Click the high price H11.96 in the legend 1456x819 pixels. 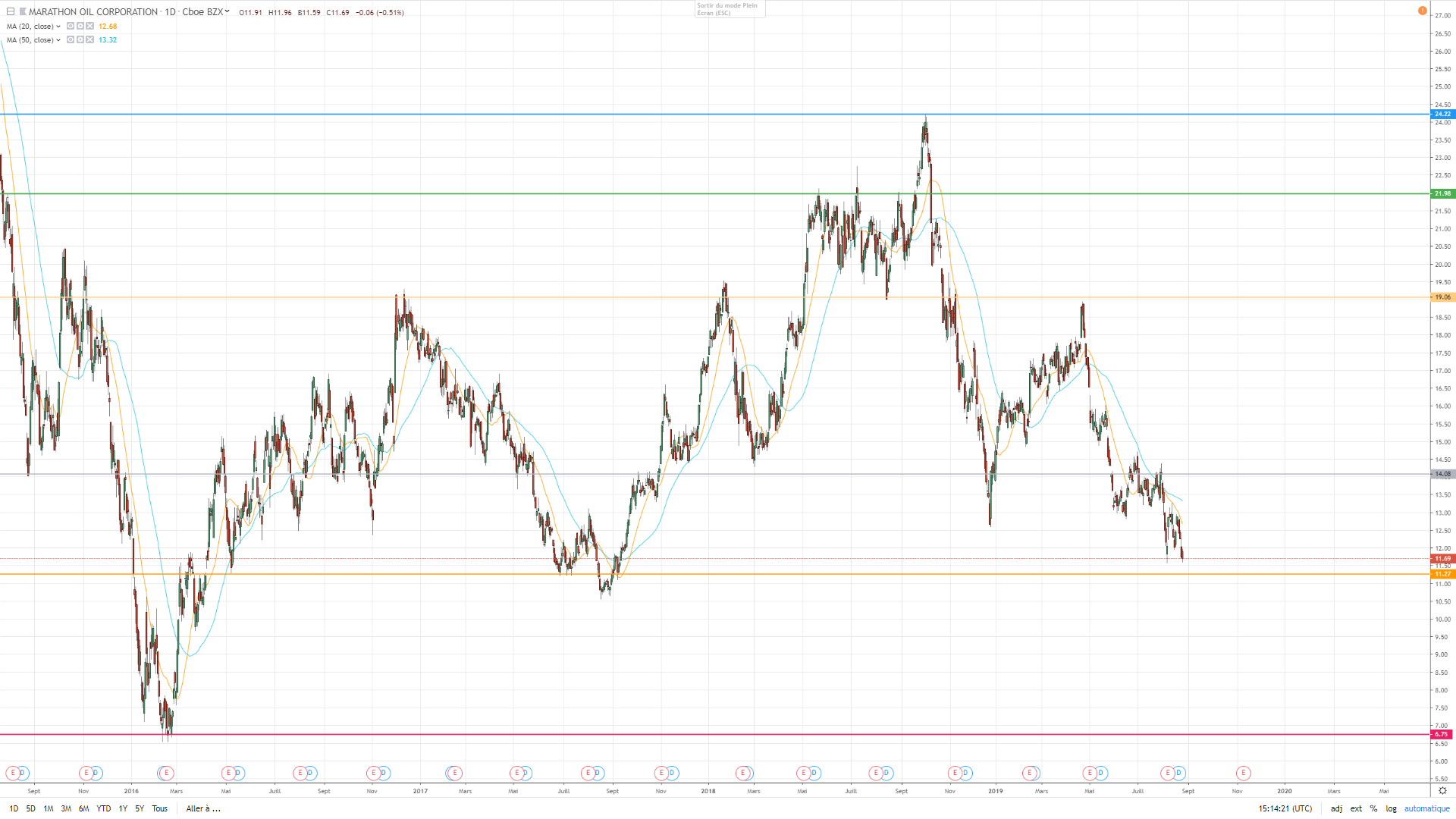pos(280,13)
